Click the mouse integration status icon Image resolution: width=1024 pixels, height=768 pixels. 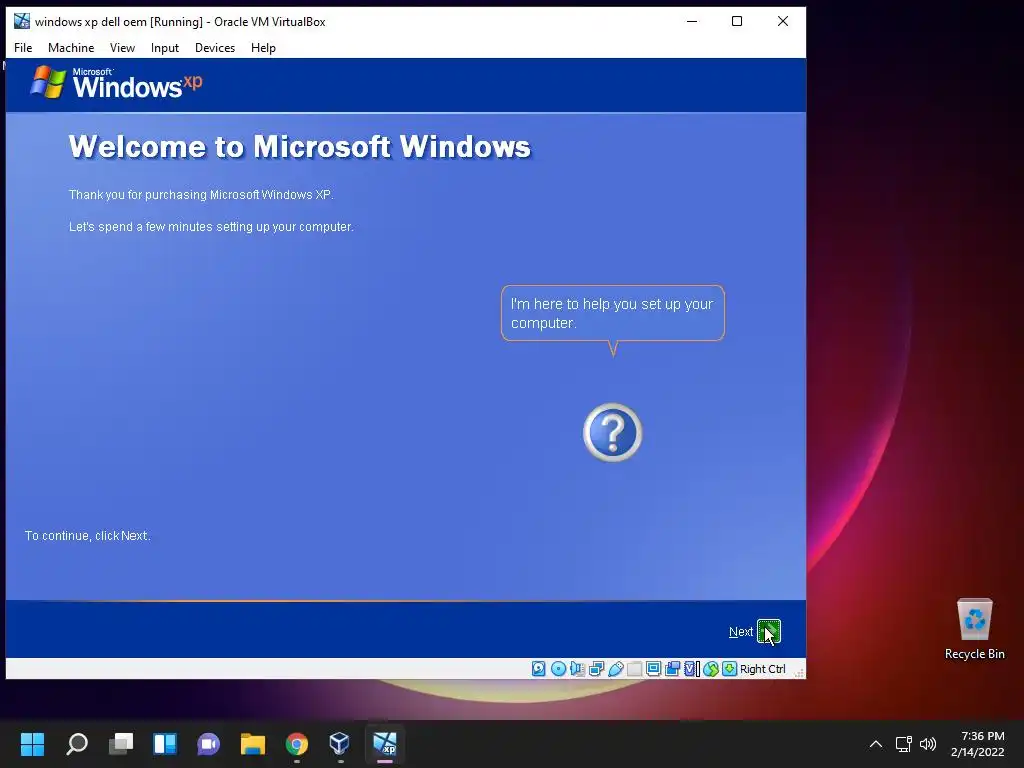click(x=711, y=669)
